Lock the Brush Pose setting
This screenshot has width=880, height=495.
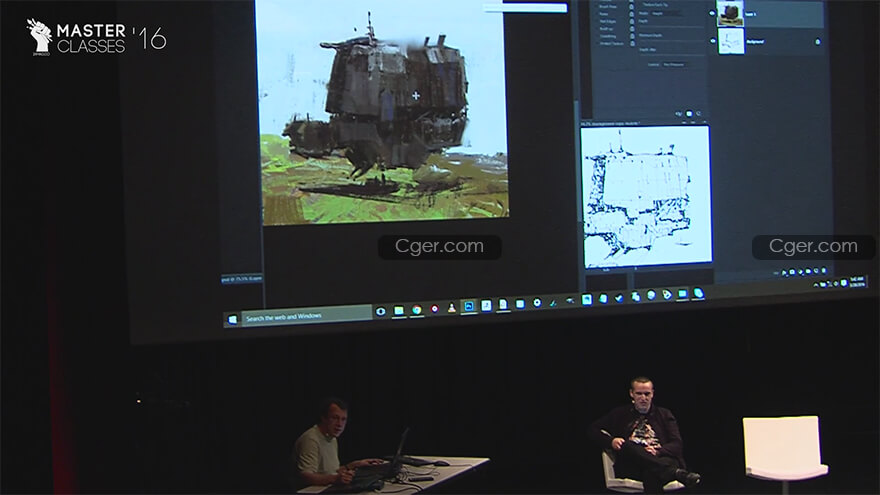[632, 7]
